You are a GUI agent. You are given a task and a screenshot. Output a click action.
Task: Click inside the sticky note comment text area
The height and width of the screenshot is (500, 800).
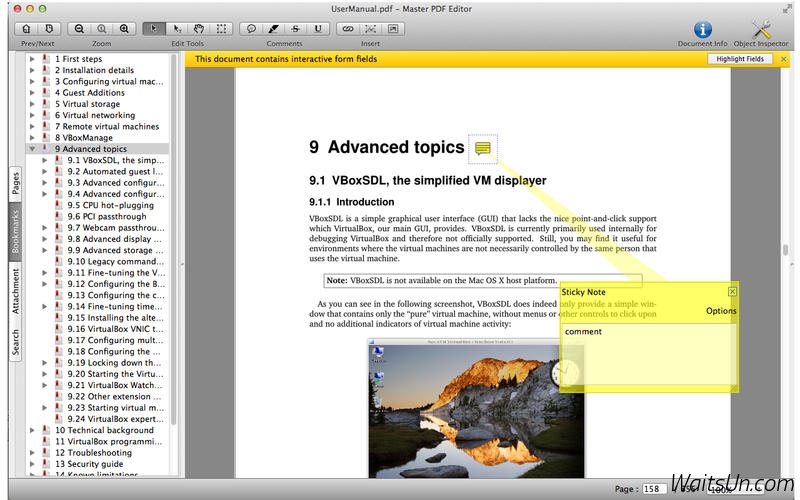click(648, 356)
